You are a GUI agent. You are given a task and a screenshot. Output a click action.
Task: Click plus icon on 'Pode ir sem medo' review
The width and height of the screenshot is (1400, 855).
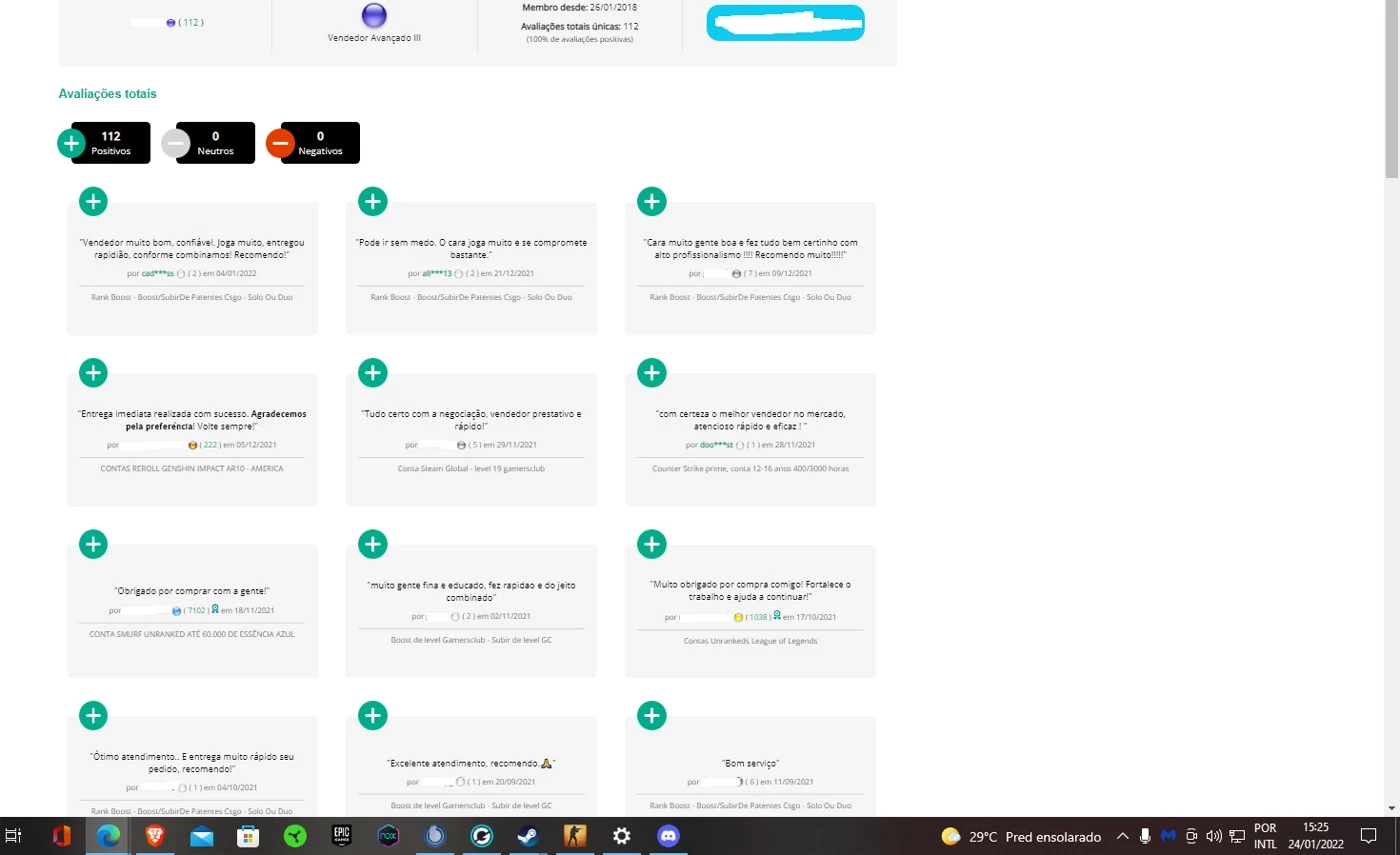[x=372, y=201]
